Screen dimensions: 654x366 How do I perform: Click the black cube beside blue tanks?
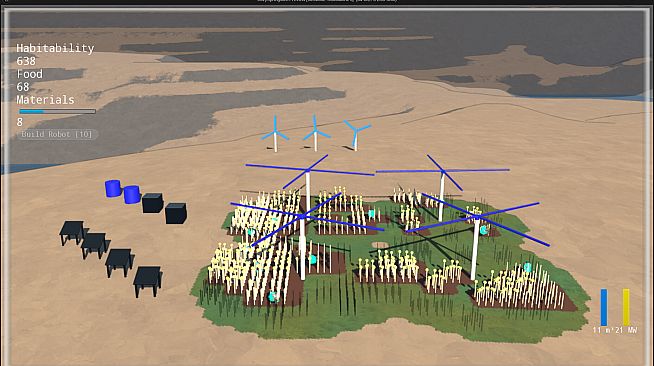[x=152, y=203]
